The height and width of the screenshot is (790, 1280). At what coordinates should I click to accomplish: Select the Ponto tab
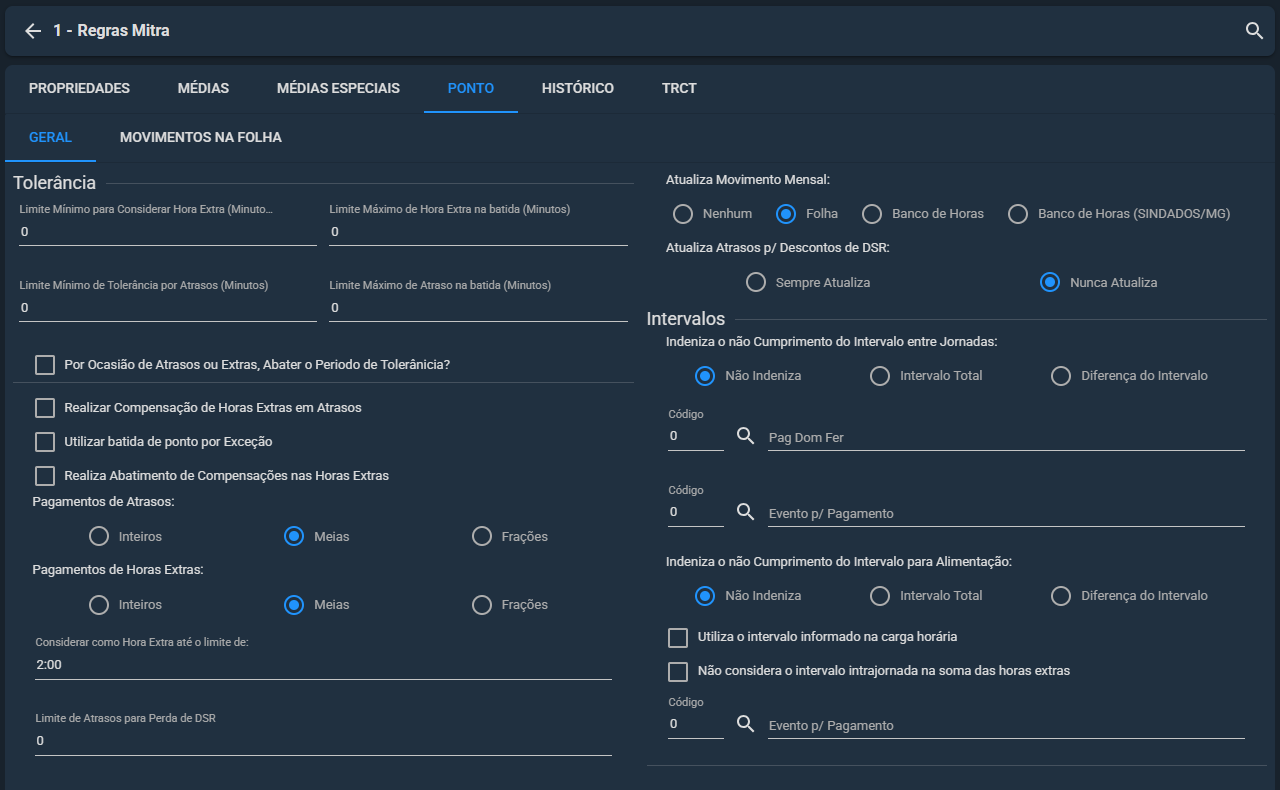click(471, 88)
